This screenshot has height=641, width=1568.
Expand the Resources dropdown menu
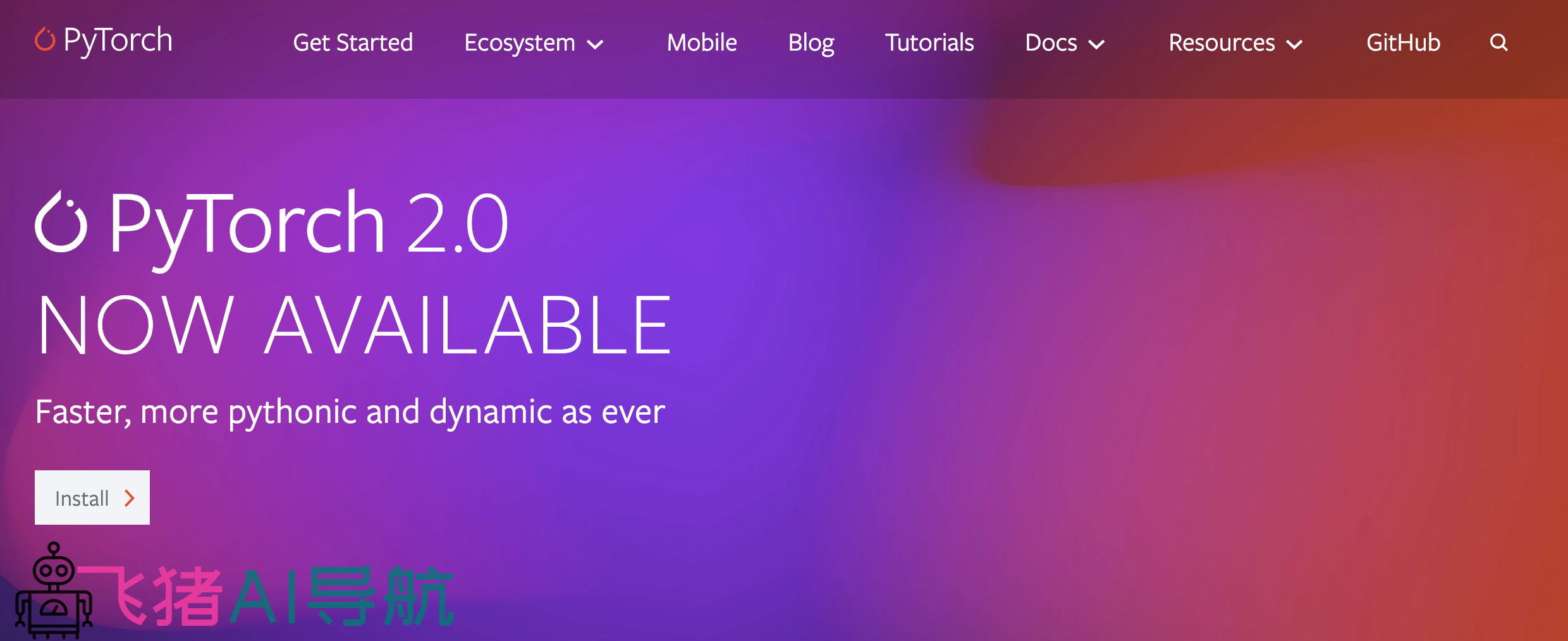coord(1236,43)
